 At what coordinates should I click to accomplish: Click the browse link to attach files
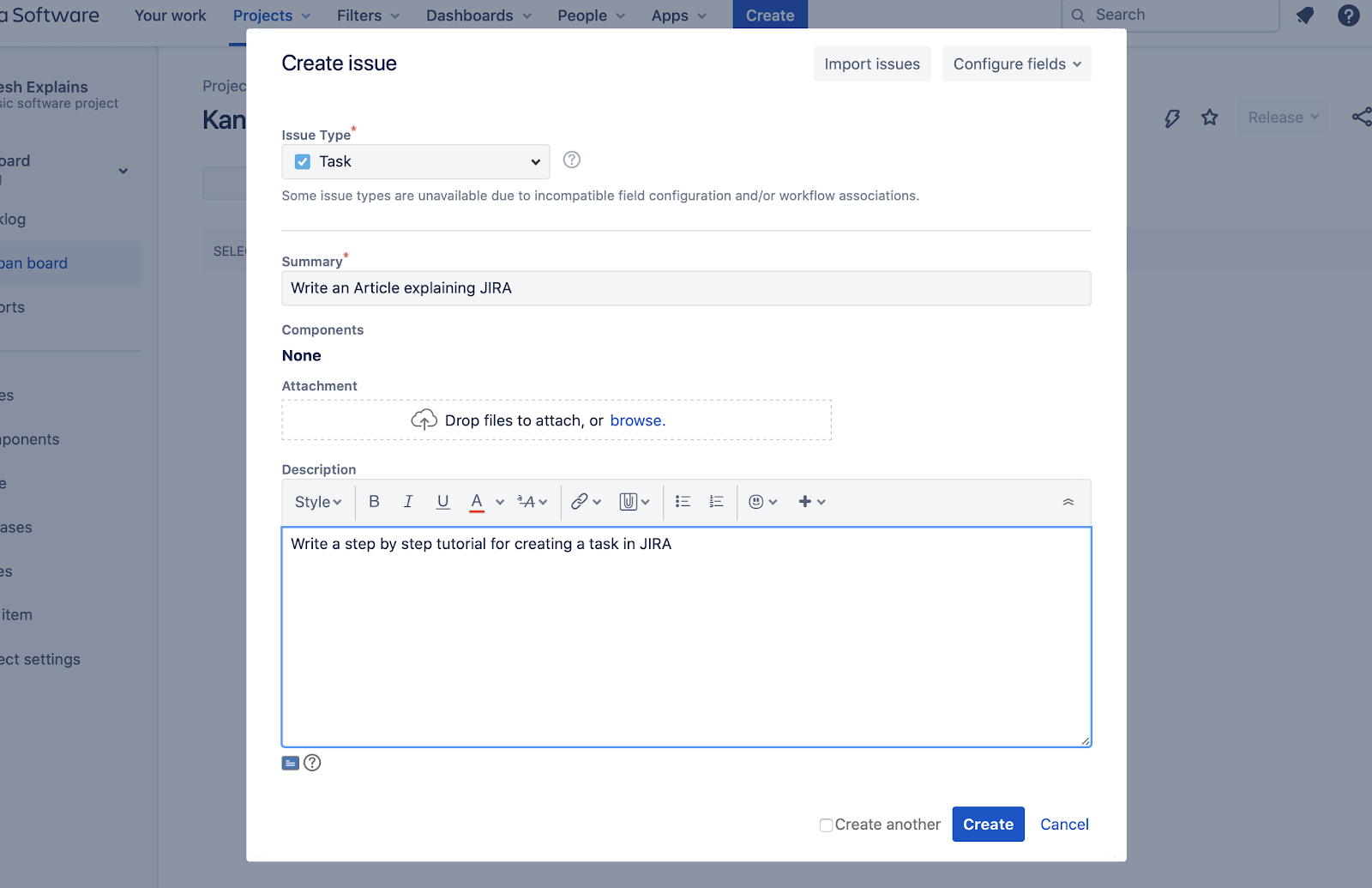pos(635,420)
